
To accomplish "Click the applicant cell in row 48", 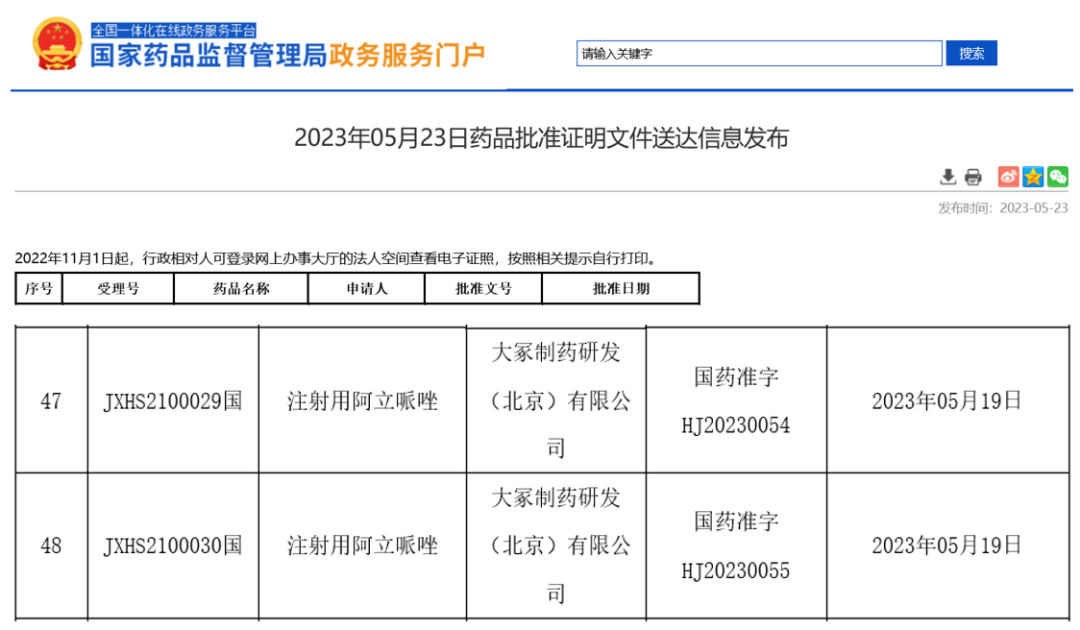I will (557, 546).
